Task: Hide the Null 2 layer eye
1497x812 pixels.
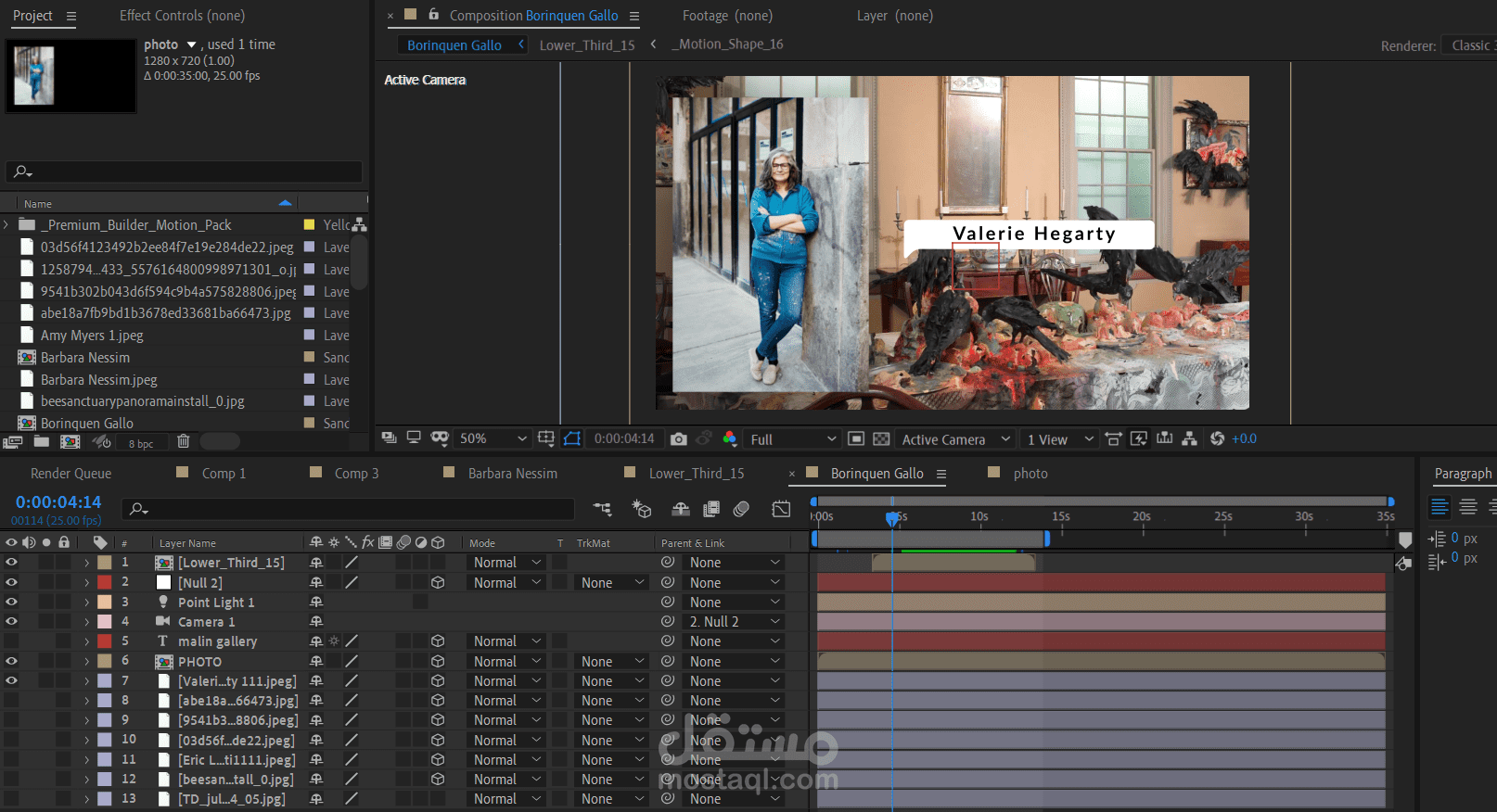Action: 12,582
